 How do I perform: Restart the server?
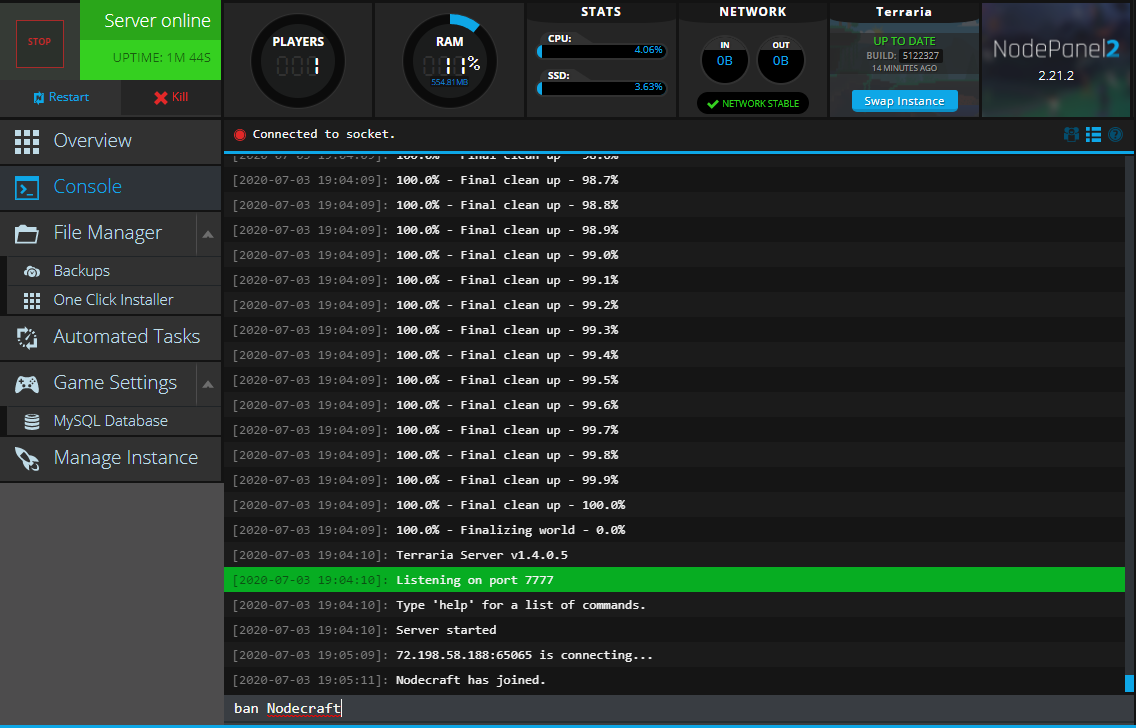61,97
